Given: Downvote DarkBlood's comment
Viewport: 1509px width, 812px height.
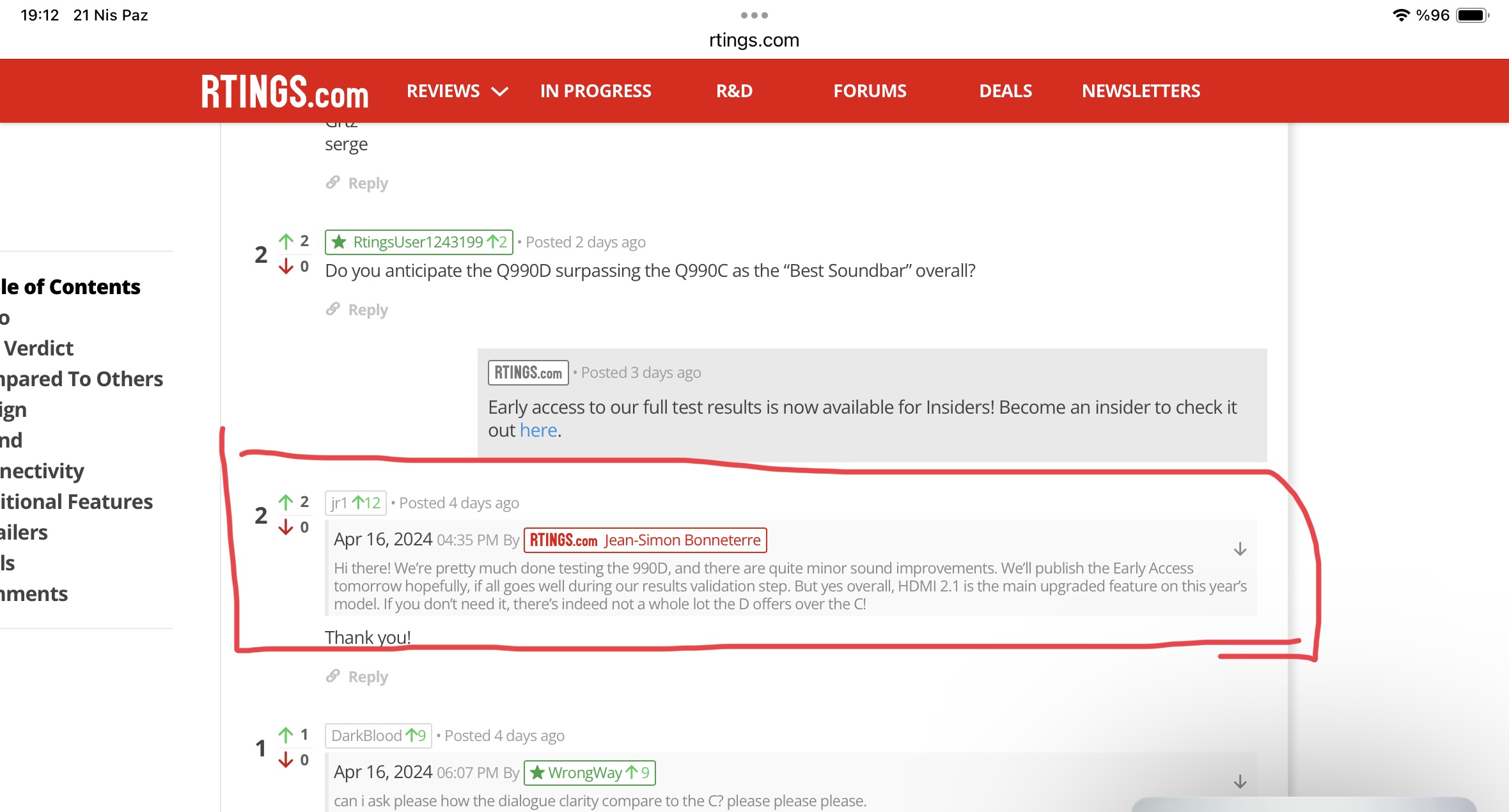Looking at the screenshot, I should pos(286,760).
